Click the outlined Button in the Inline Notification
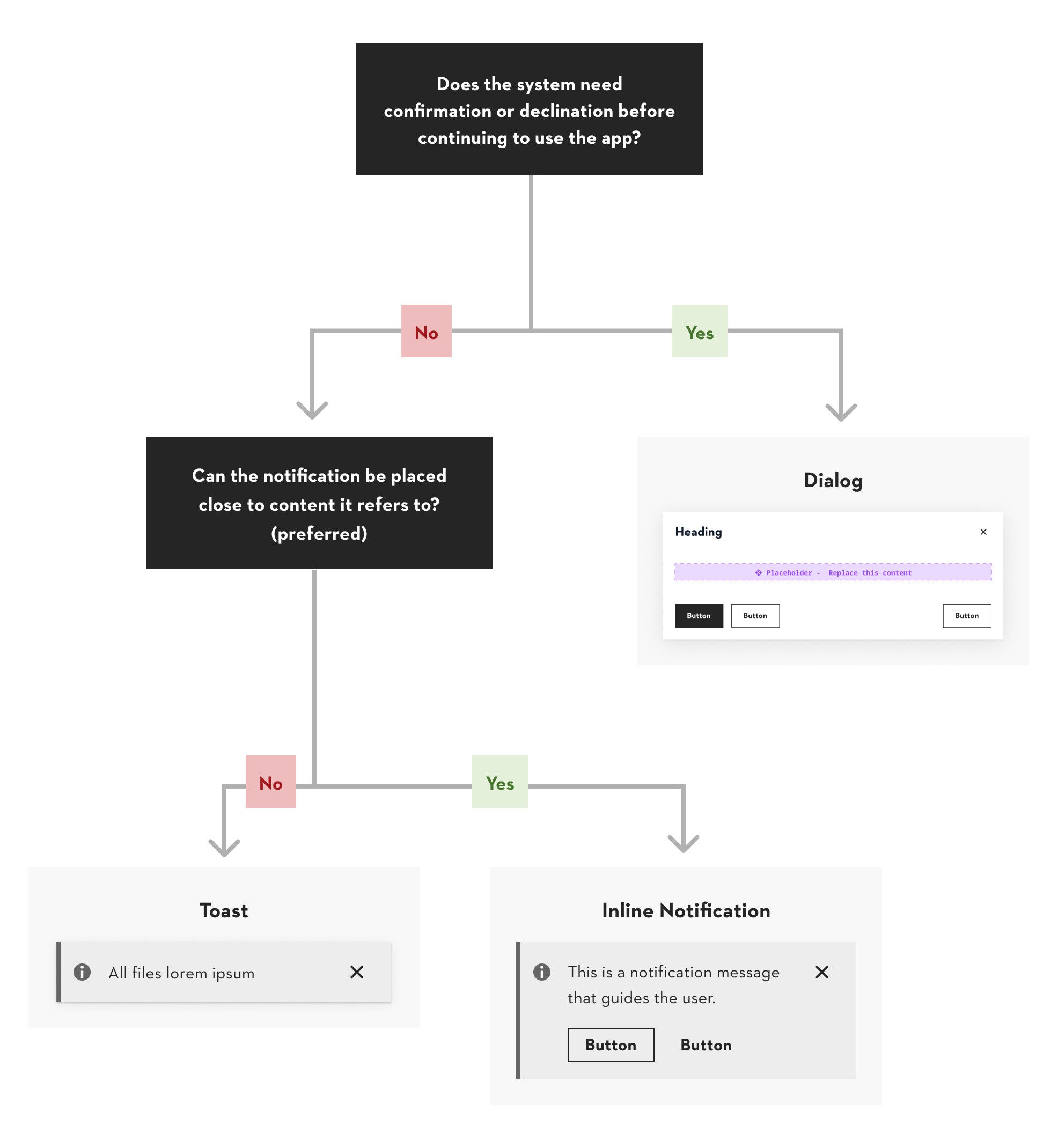The height and width of the screenshot is (1148, 1058). 611,1045
